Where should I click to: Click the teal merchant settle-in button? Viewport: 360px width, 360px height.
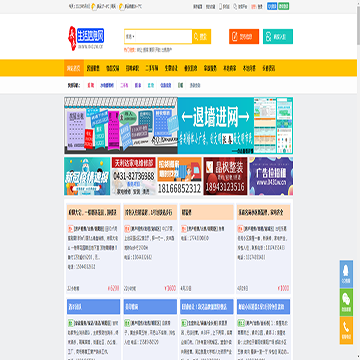(x=278, y=36)
